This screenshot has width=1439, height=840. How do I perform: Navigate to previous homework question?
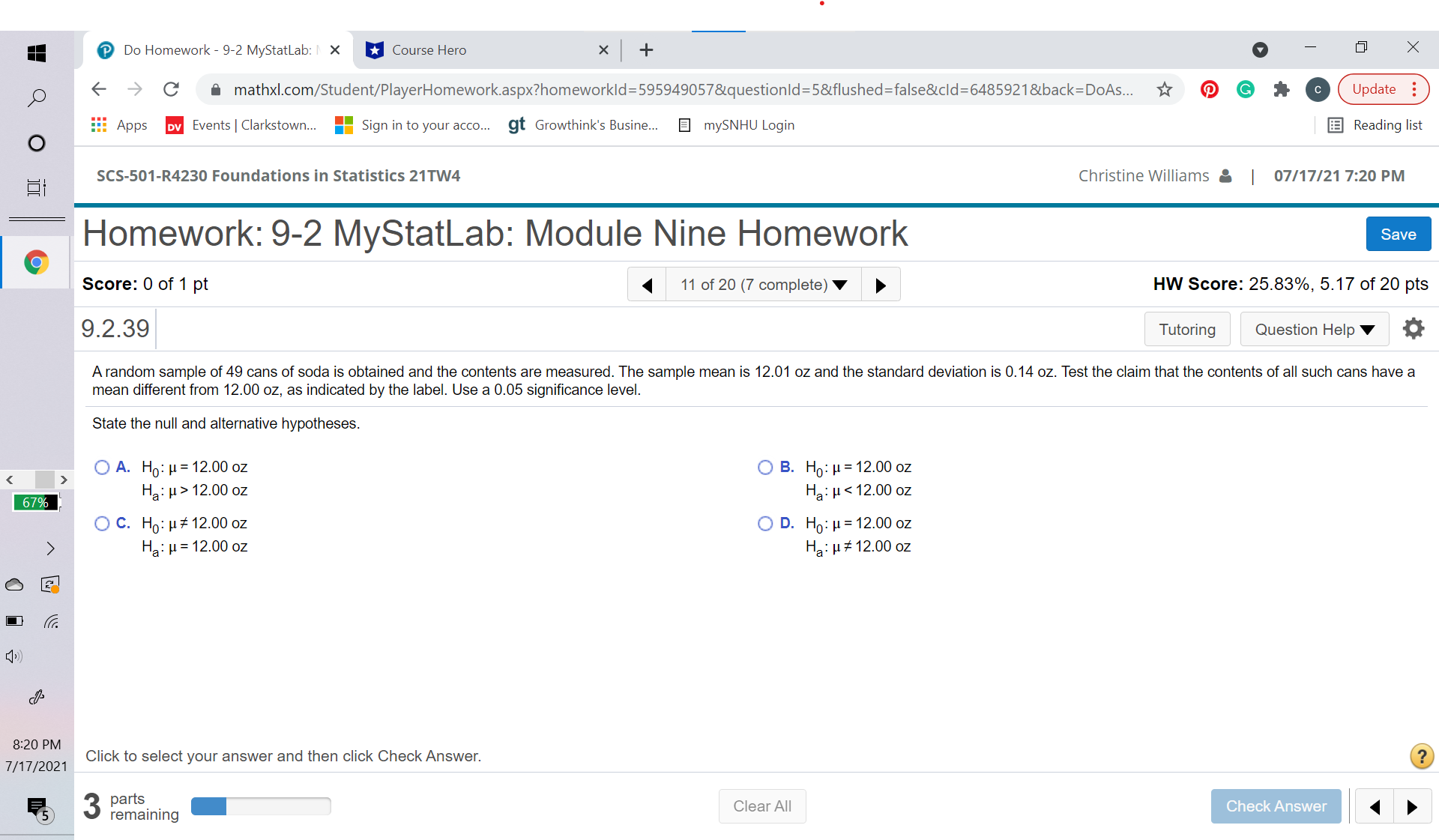click(x=647, y=285)
